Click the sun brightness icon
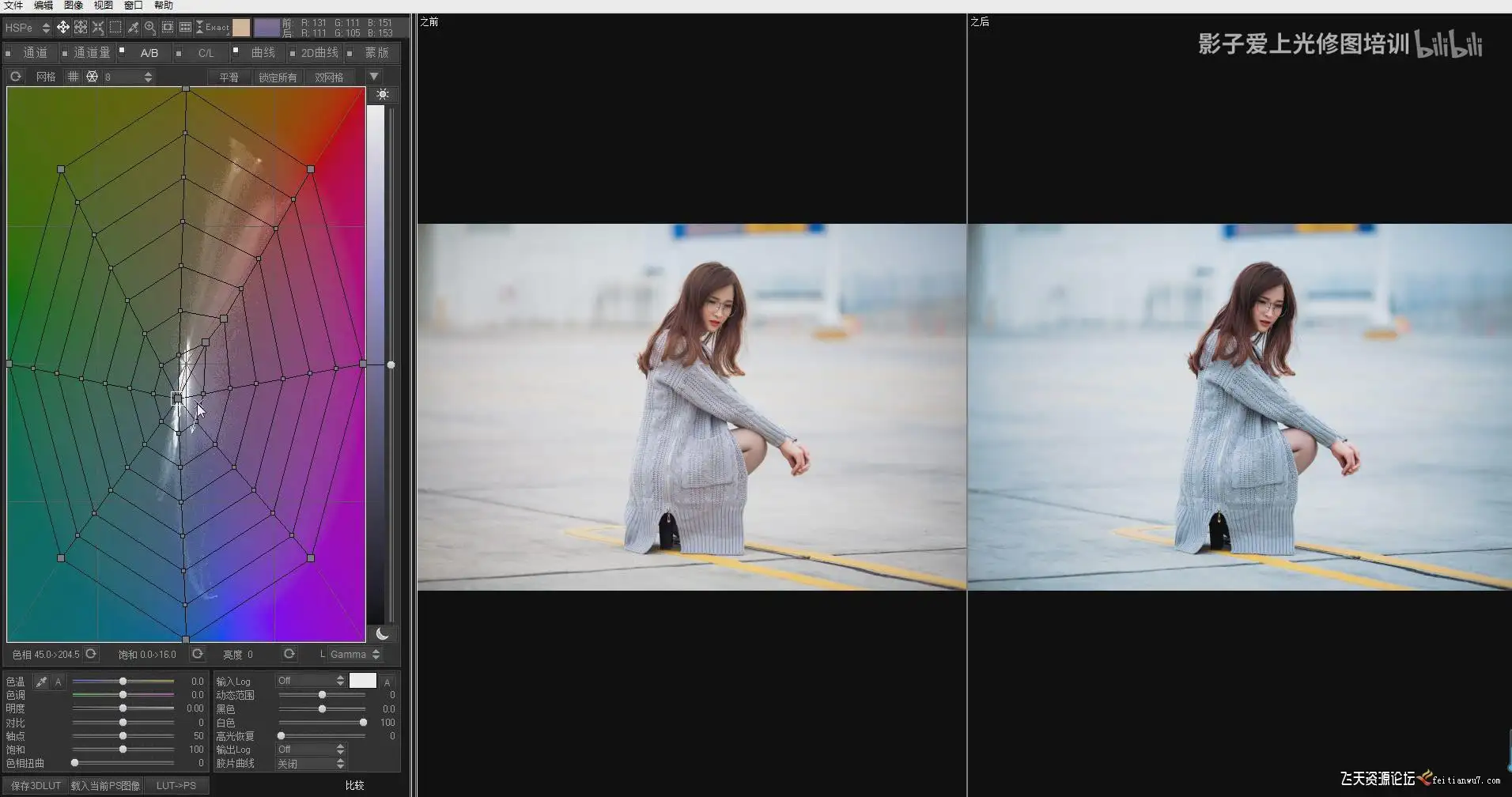Screen dimensions: 1512x797 pos(383,94)
